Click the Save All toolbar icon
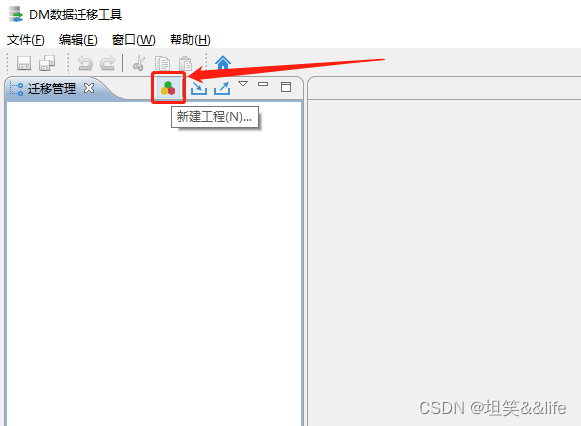This screenshot has height=426, width=581. pyautogui.click(x=47, y=63)
